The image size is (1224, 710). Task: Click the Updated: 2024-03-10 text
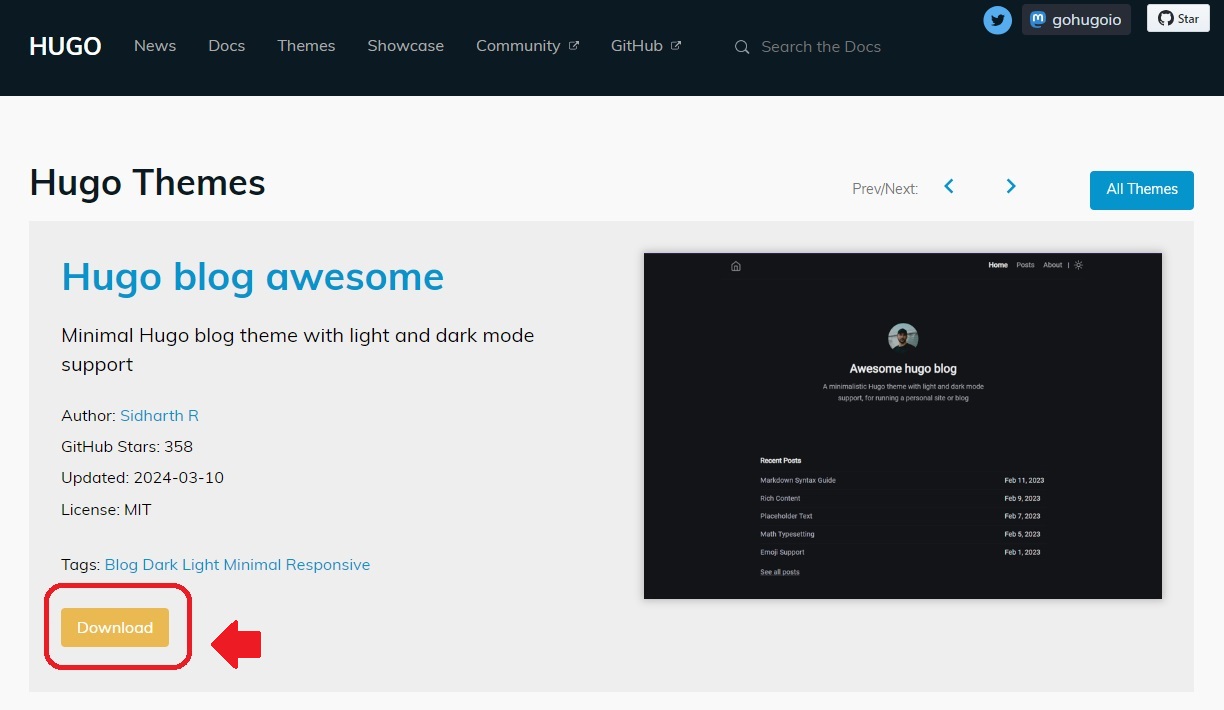(x=143, y=478)
